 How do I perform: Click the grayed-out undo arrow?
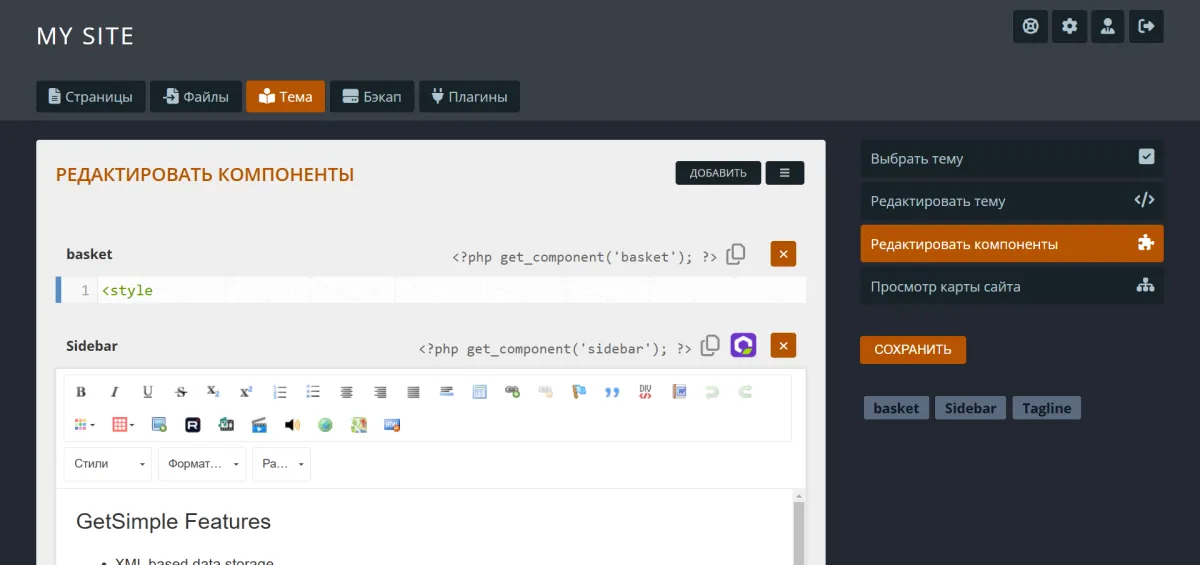pos(712,392)
